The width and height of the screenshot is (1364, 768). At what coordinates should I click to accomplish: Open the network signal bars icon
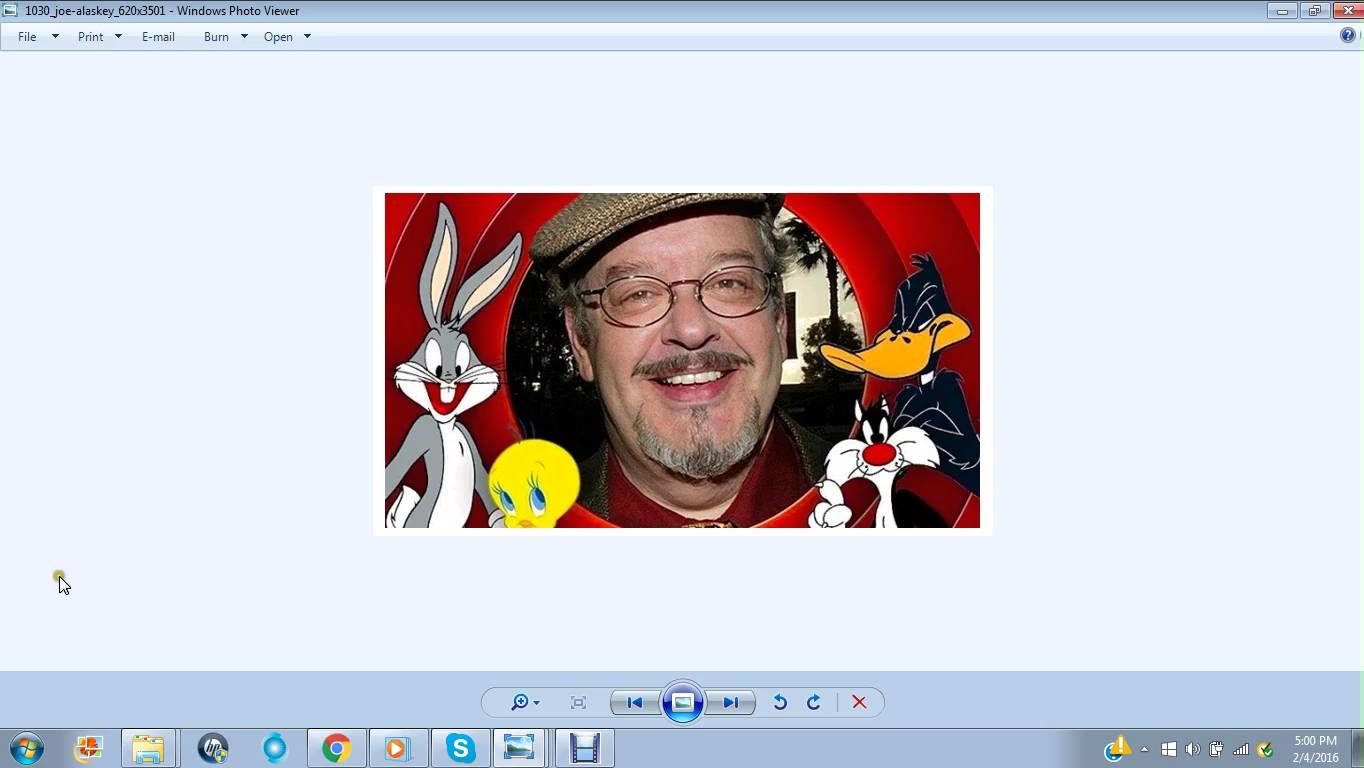coord(1241,749)
